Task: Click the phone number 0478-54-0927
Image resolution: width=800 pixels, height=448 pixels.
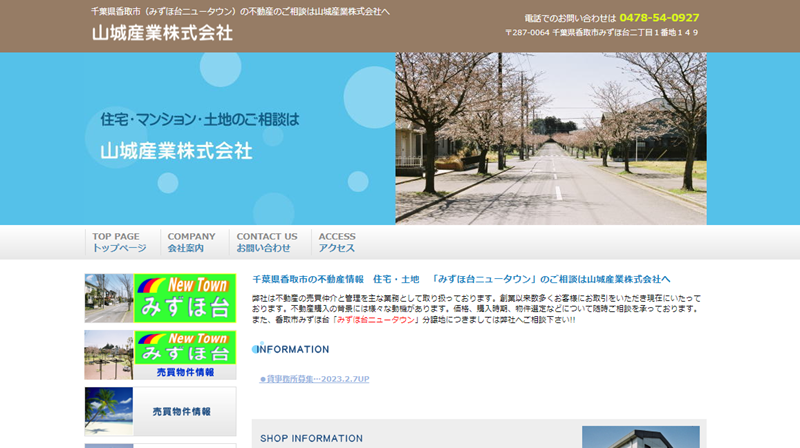Action: [659, 18]
